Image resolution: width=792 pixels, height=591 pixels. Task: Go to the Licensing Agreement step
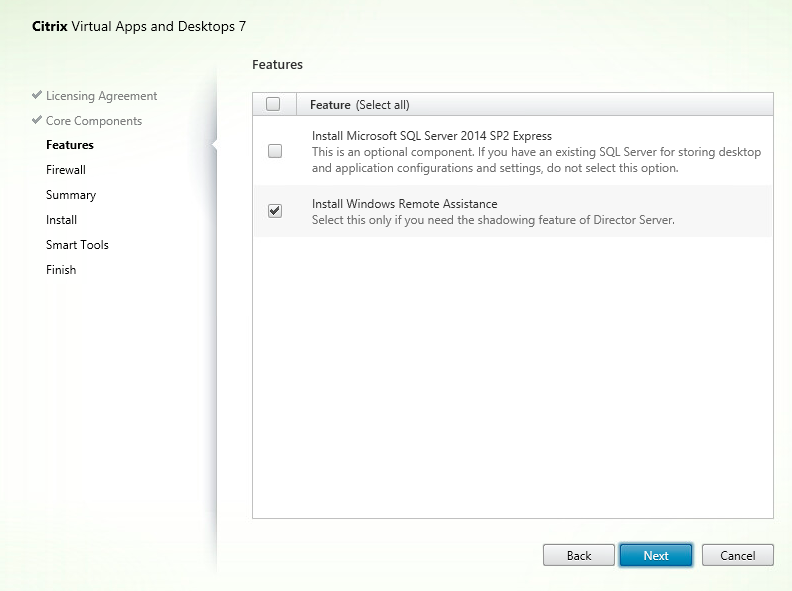[101, 96]
